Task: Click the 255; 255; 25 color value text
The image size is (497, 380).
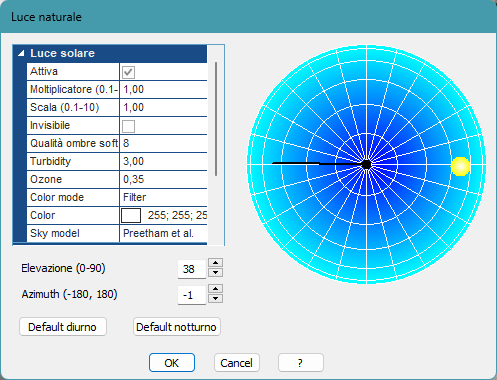Action: pyautogui.click(x=177, y=215)
